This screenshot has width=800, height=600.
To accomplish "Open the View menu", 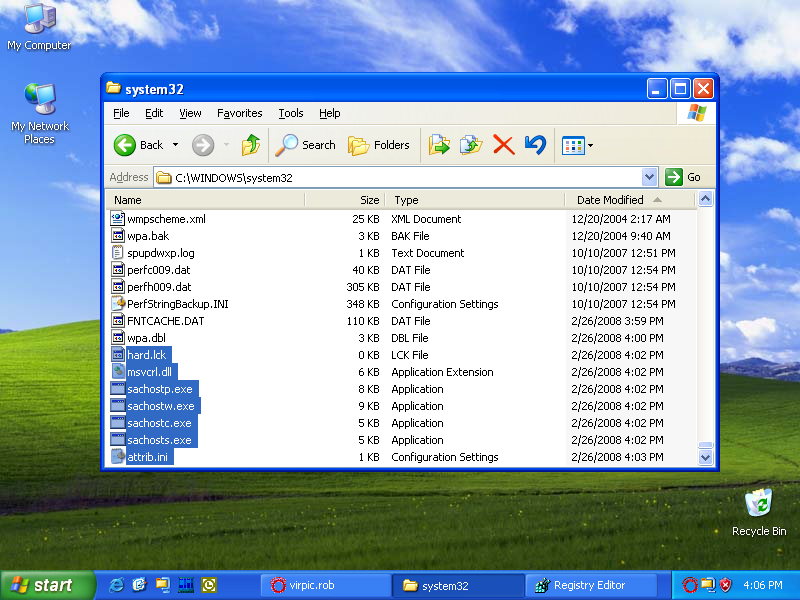I will point(190,113).
